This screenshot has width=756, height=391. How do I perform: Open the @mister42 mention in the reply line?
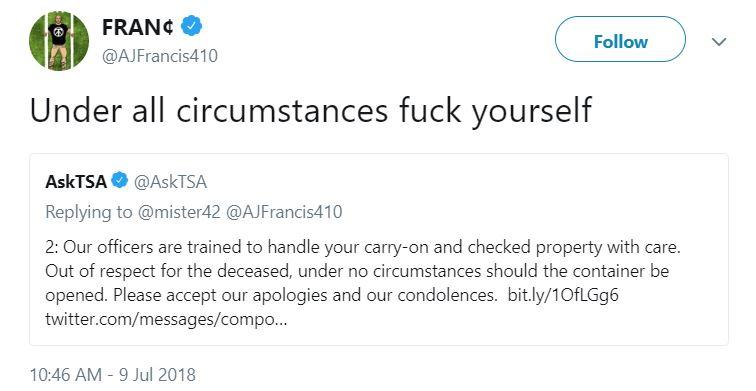[179, 212]
